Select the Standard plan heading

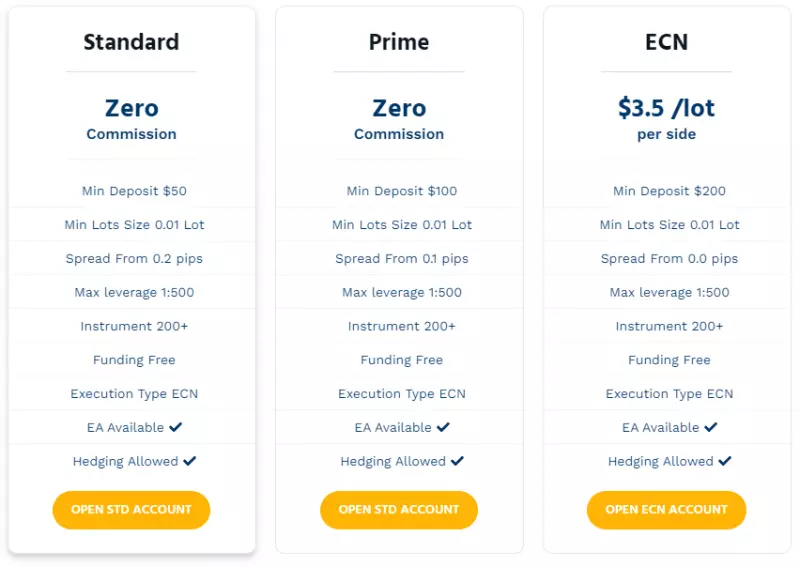[131, 42]
